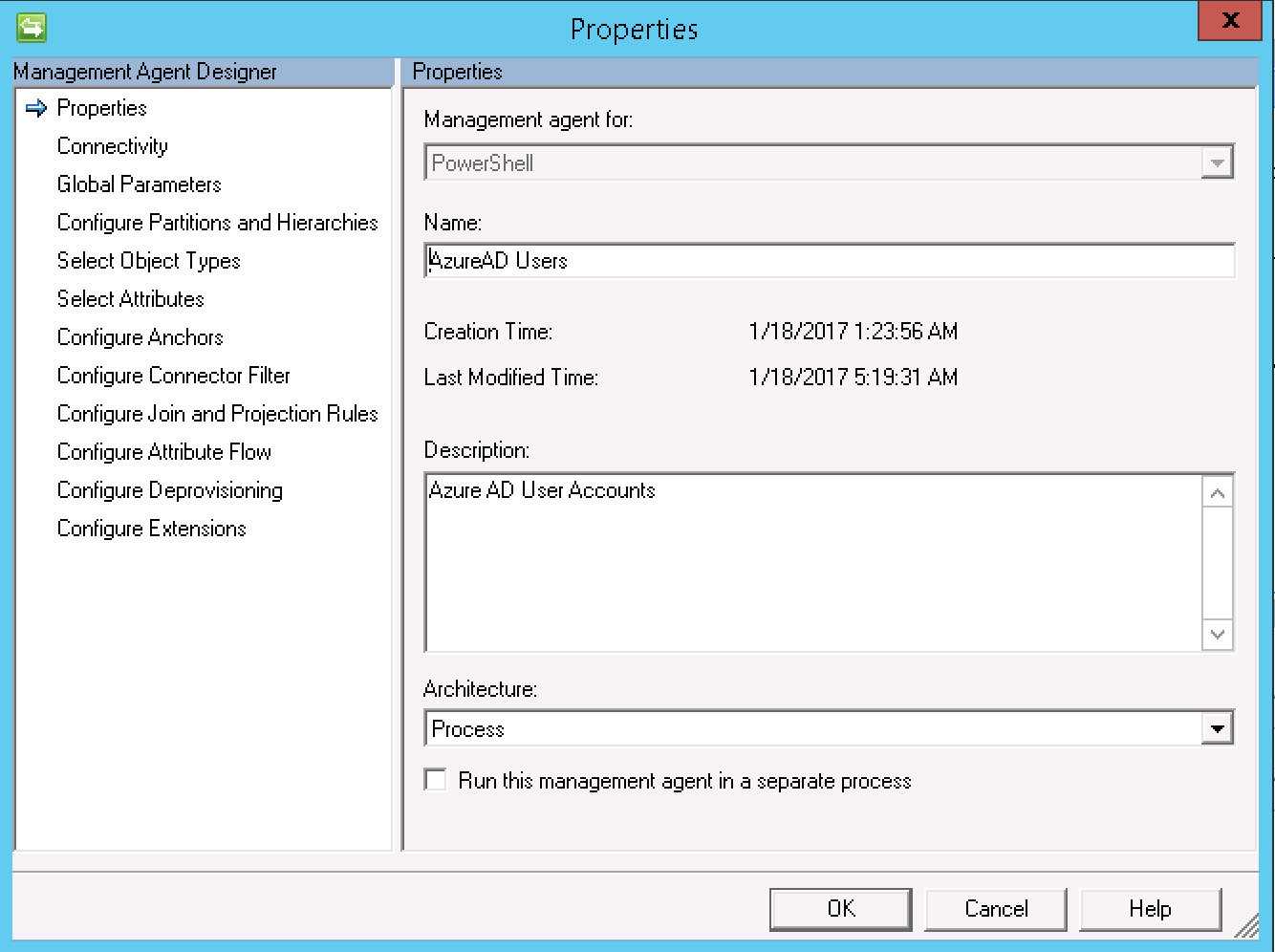Open the Connectivity page
1275x952 pixels.
113,146
